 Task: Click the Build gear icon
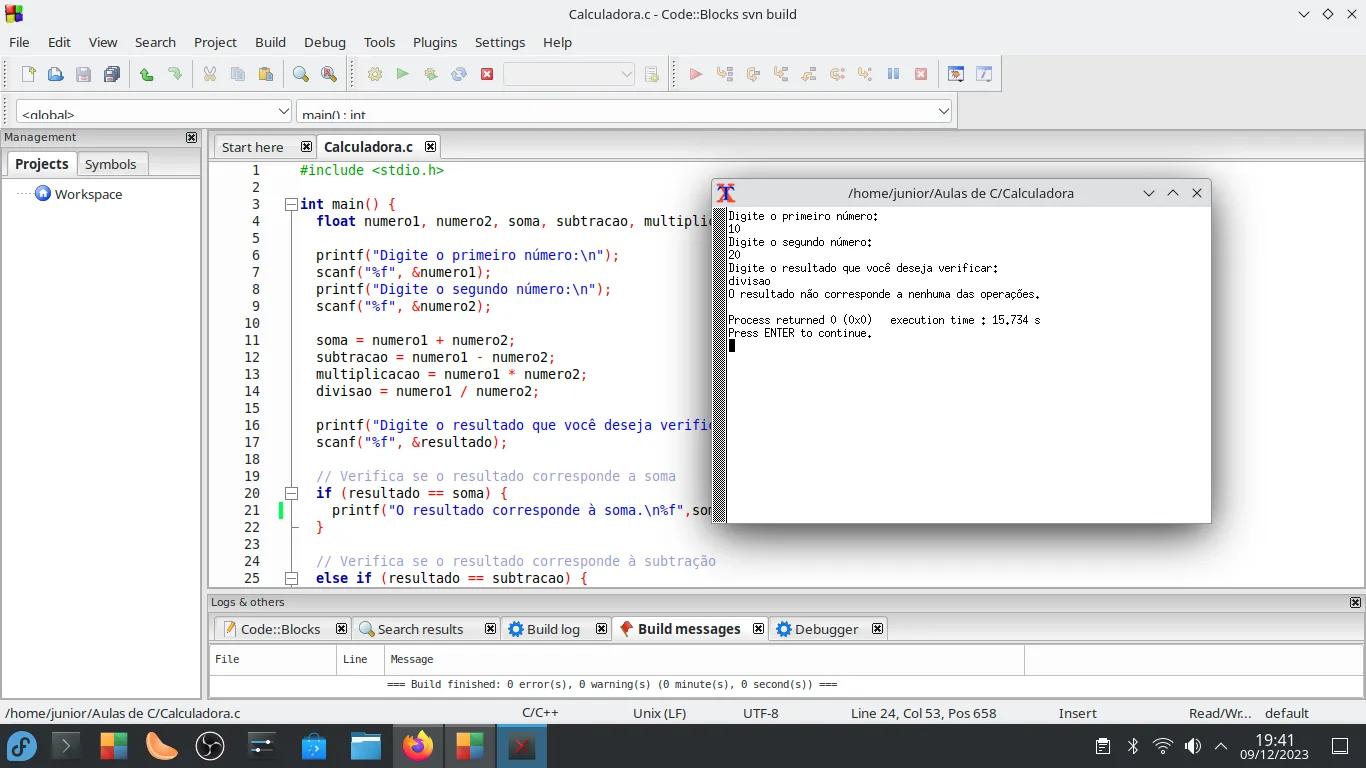click(375, 74)
